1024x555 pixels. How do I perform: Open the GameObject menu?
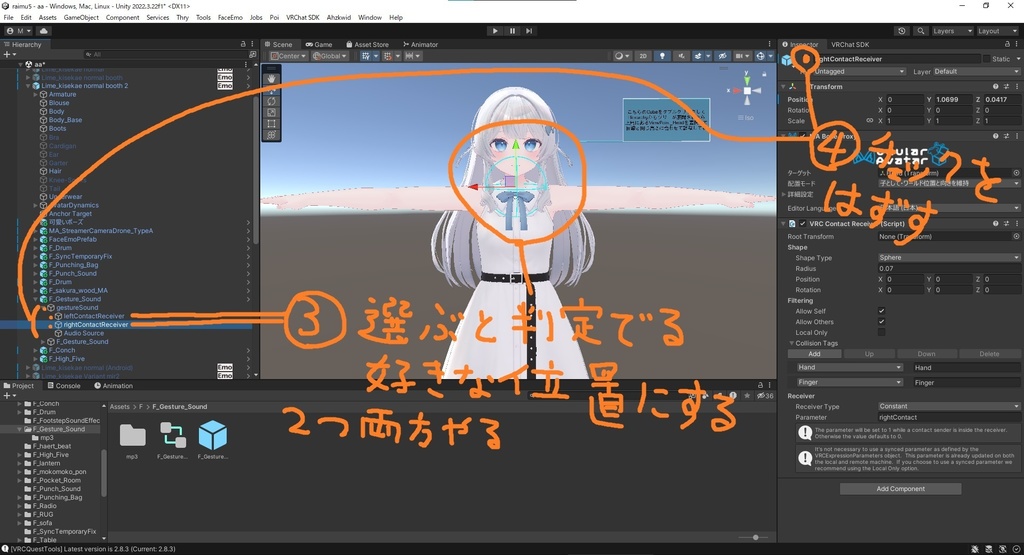tap(81, 18)
